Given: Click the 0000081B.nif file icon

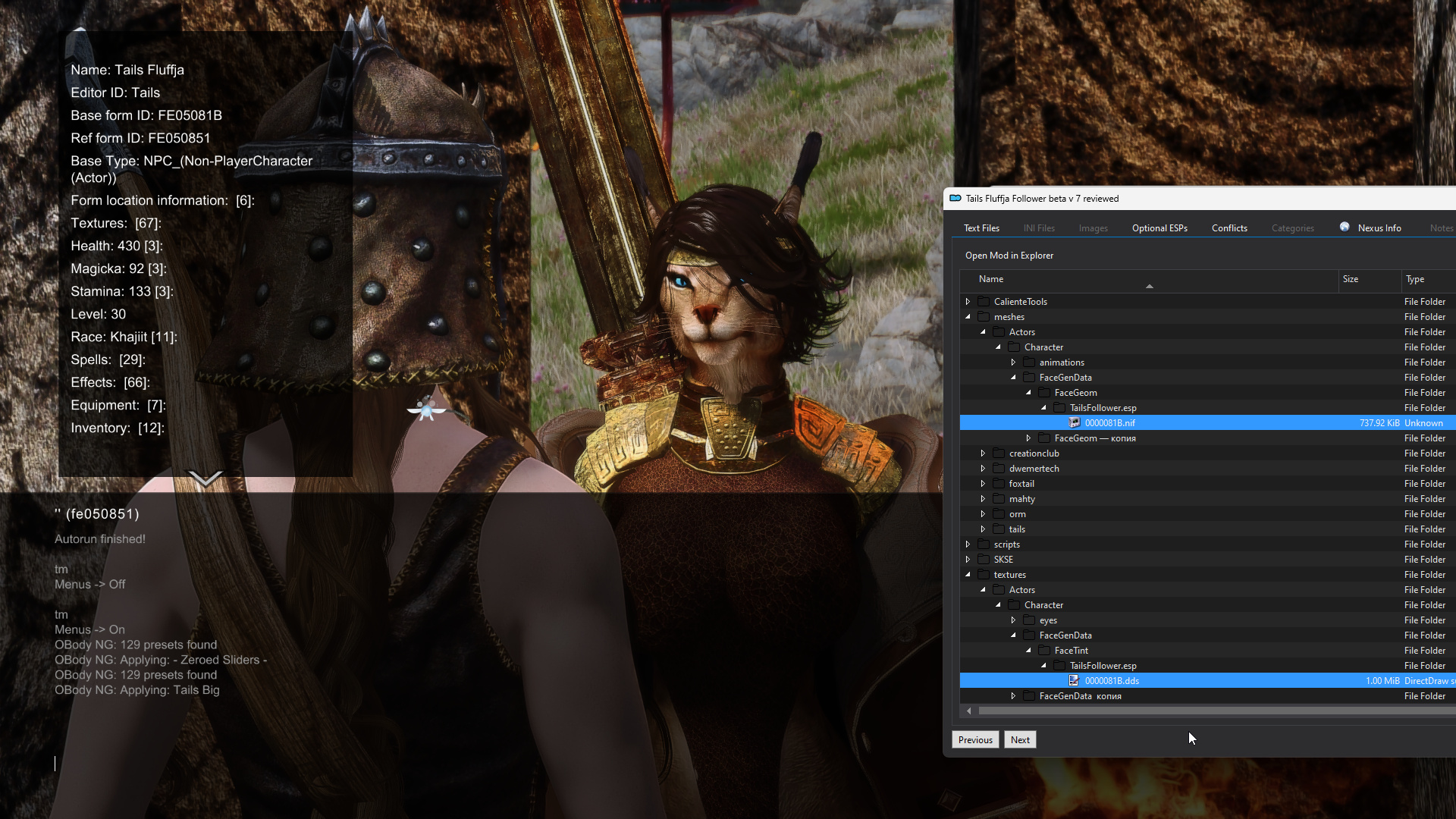Looking at the screenshot, I should point(1074,423).
